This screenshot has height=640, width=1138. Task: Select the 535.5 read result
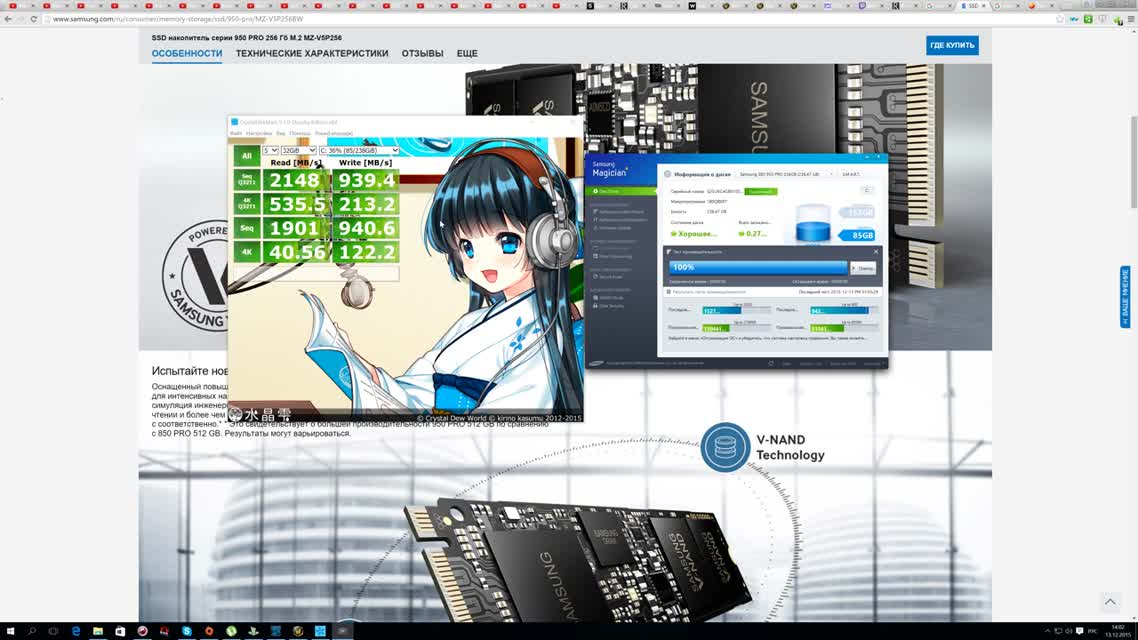[295, 204]
